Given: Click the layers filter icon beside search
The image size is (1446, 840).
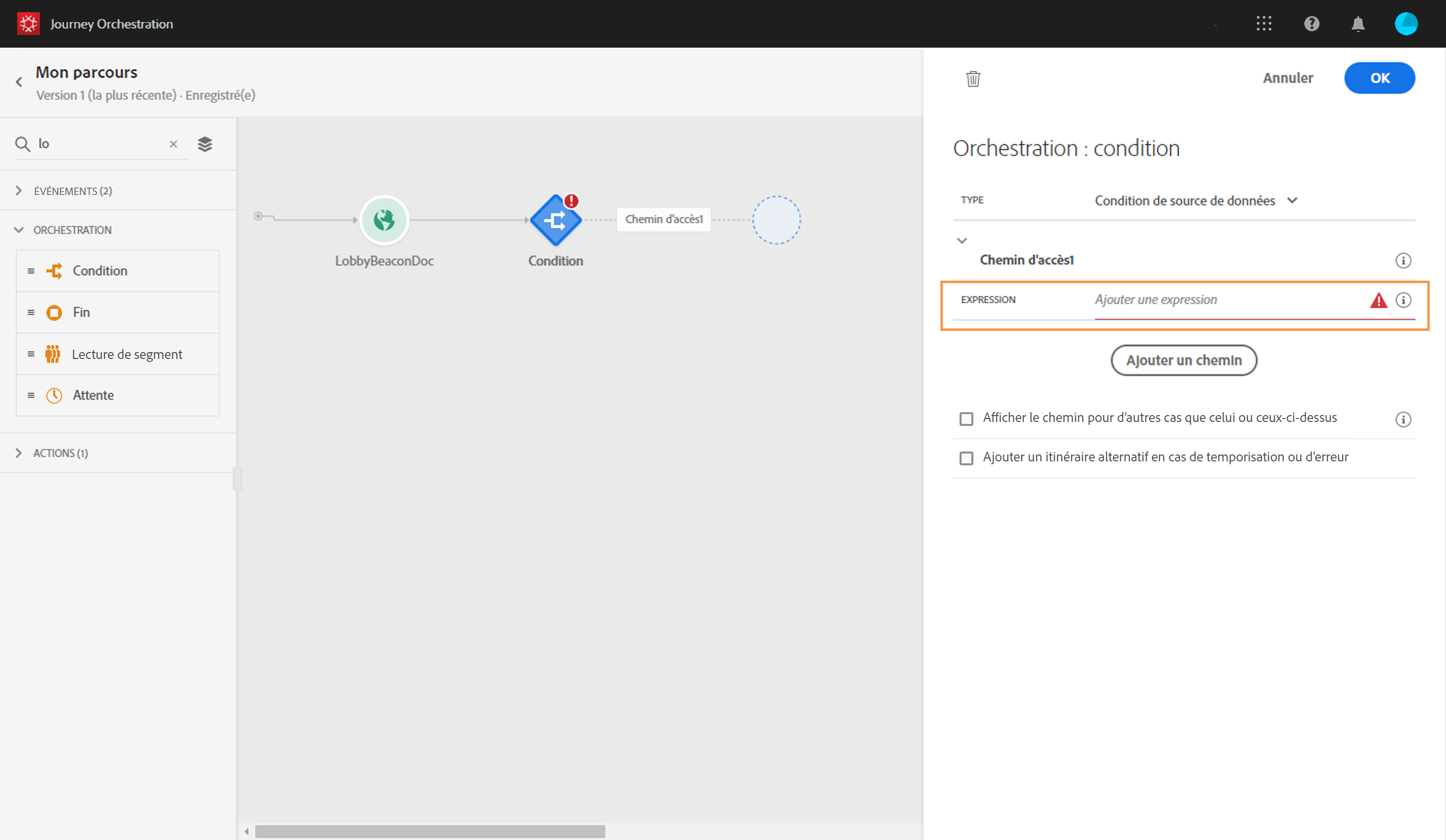Looking at the screenshot, I should [205, 144].
